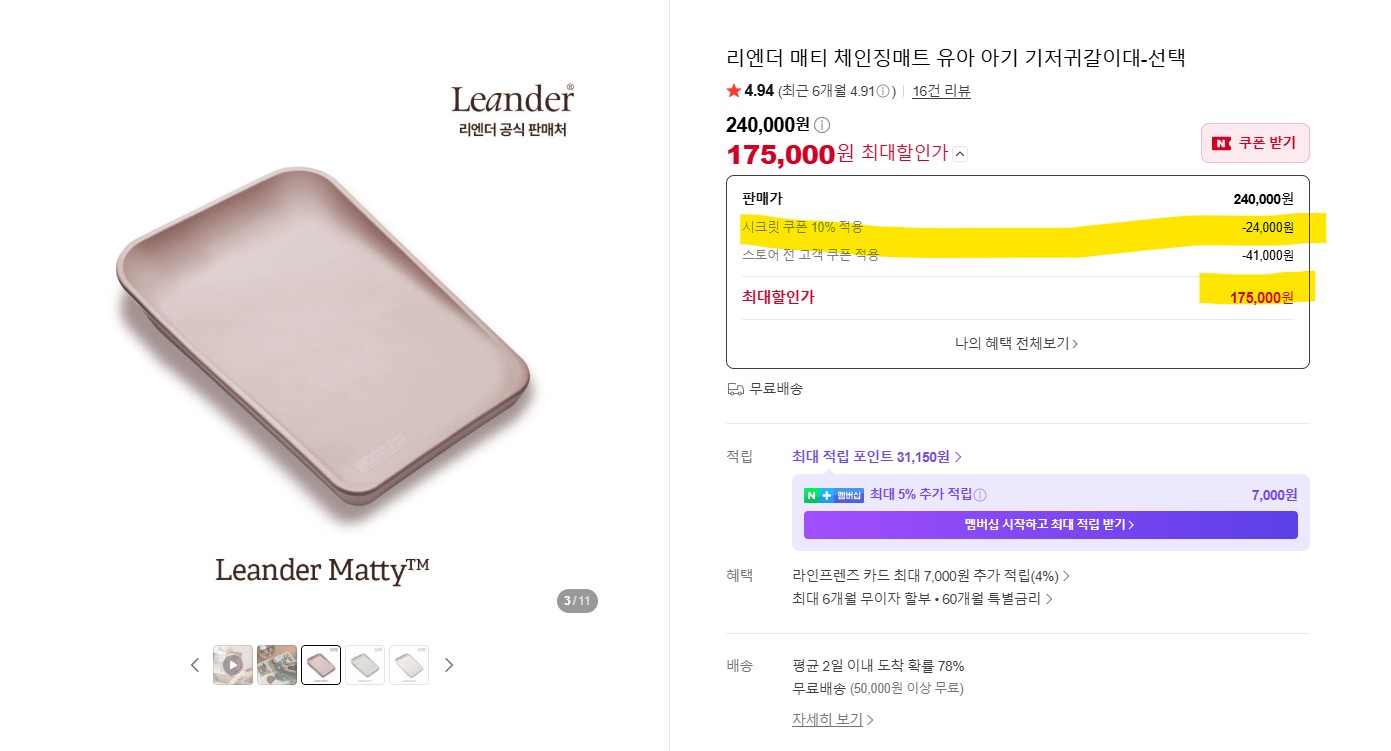Viewport: 1391px width, 751px height.
Task: Collapse the 최대할인가 price breakdown toggle
Action: point(960,154)
